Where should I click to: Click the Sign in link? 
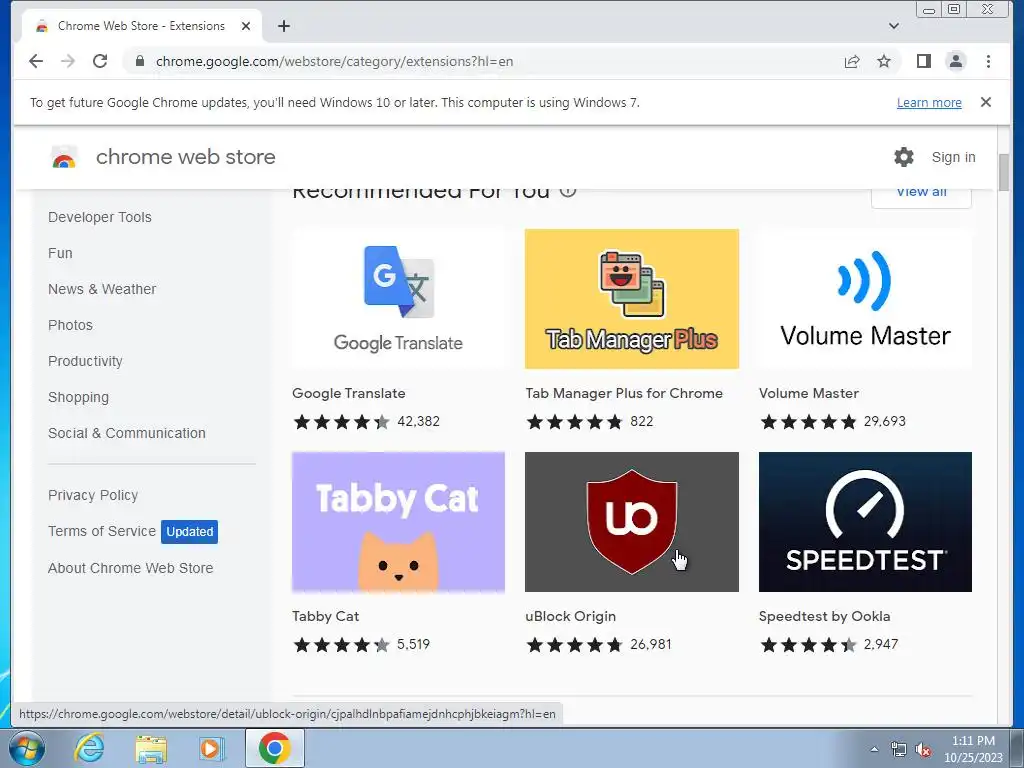953,157
